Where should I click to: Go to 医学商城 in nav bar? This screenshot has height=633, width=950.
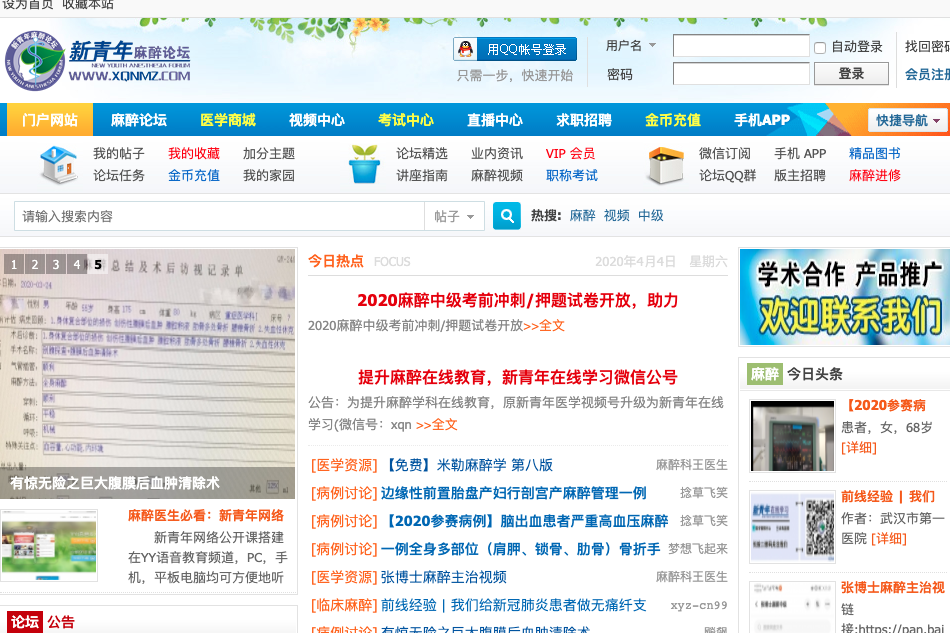click(228, 120)
